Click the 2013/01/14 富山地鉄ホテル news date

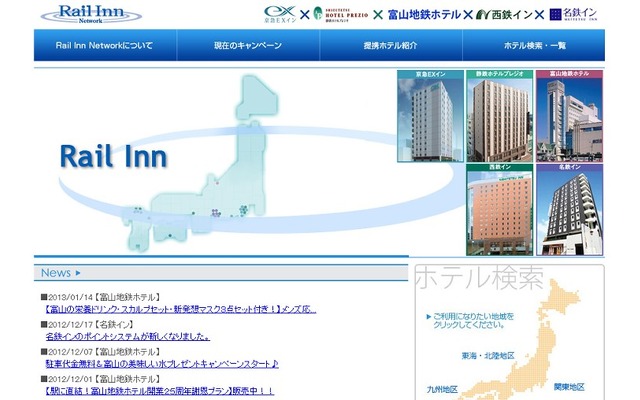pos(100,297)
